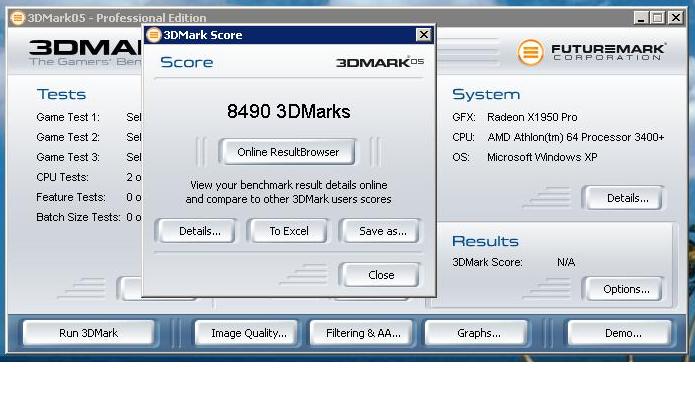Open the Graphs... tool
Screen dimensions: 695x400
coord(477,333)
